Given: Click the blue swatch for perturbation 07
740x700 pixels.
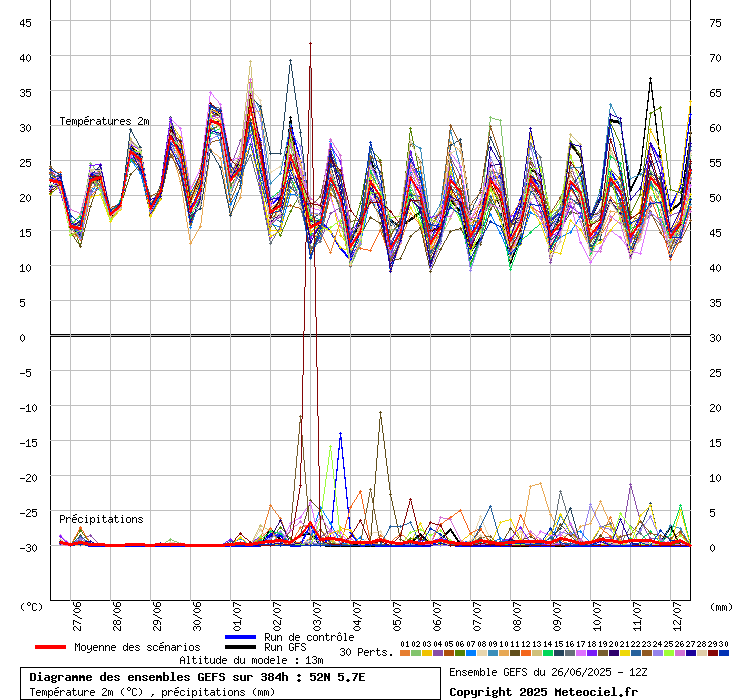Looking at the screenshot, I should 471,653.
